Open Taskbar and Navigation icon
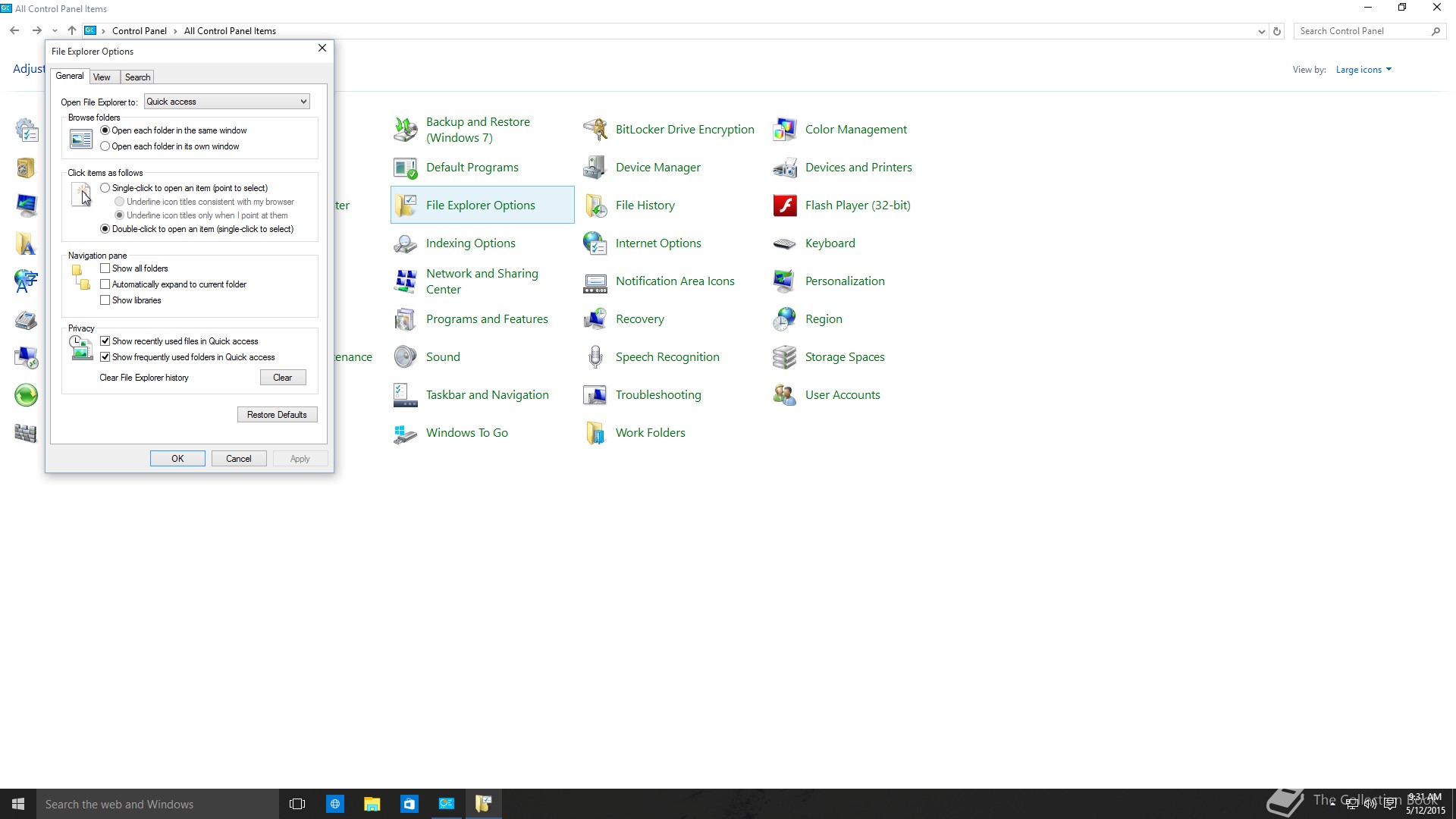 click(406, 395)
